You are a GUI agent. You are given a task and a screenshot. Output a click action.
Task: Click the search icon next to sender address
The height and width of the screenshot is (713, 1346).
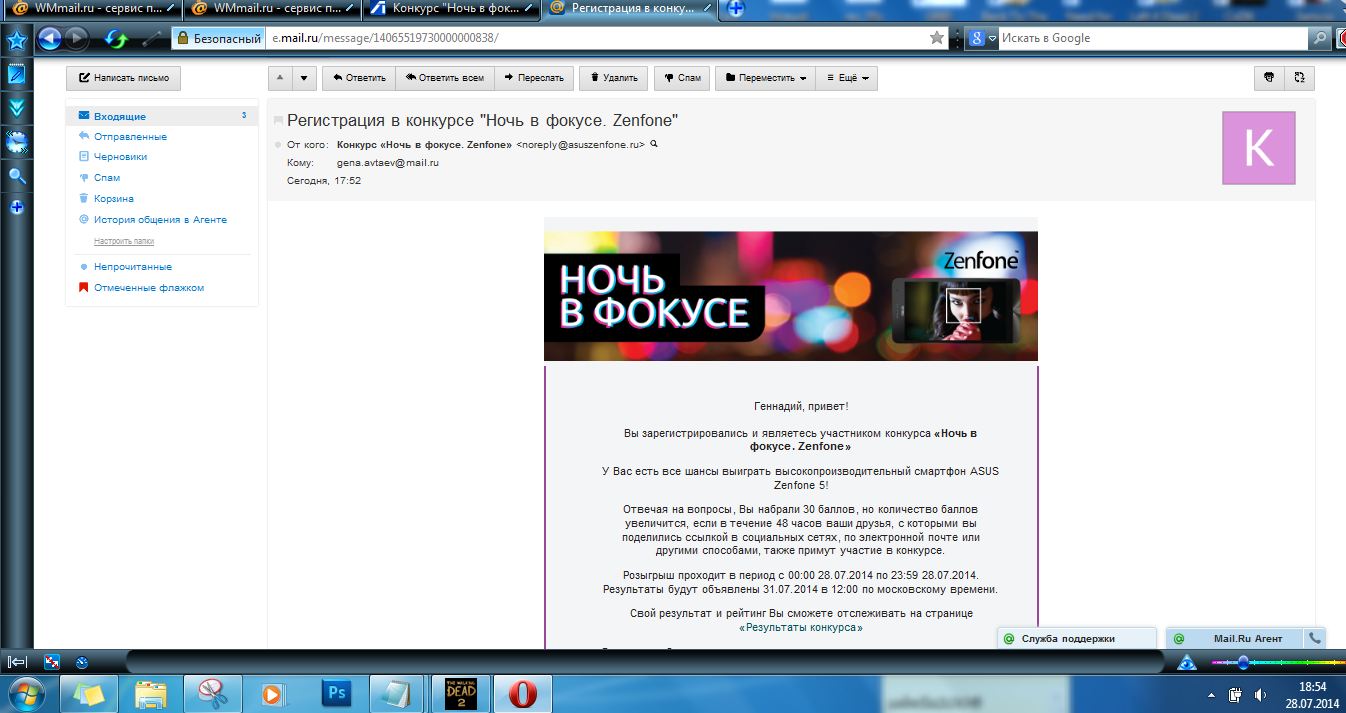(x=654, y=144)
